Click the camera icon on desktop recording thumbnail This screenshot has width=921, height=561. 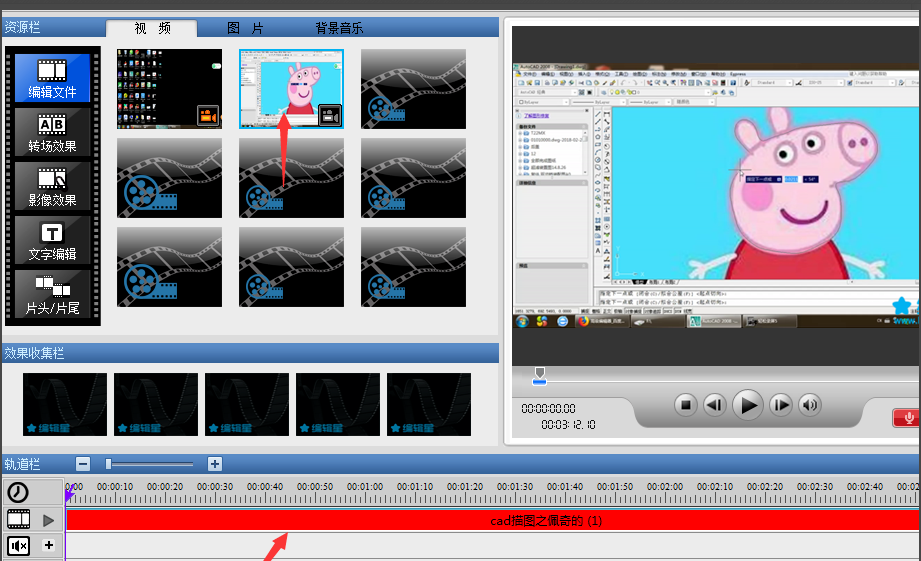tap(208, 116)
